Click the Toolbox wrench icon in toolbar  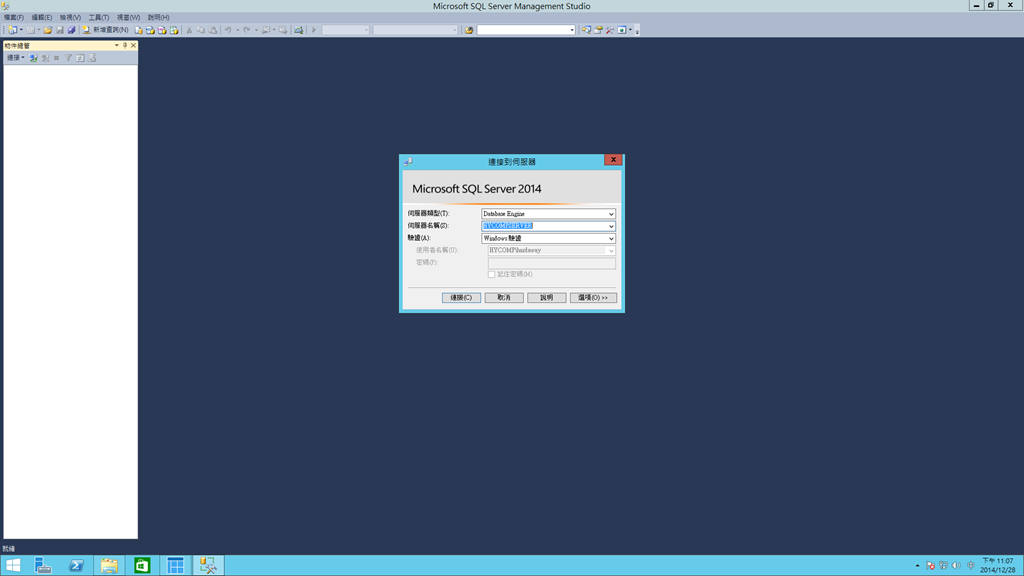click(609, 30)
